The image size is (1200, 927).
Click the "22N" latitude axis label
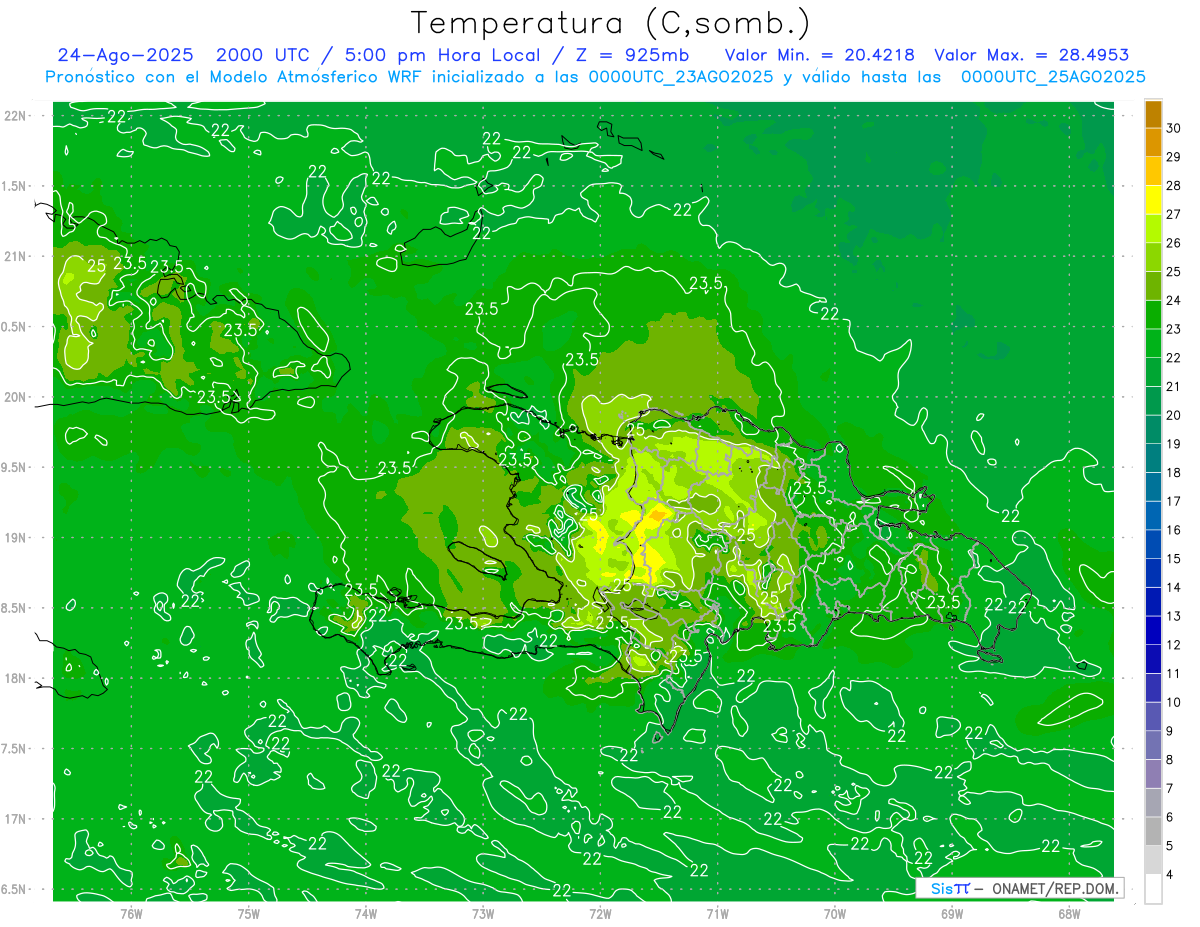pos(16,116)
